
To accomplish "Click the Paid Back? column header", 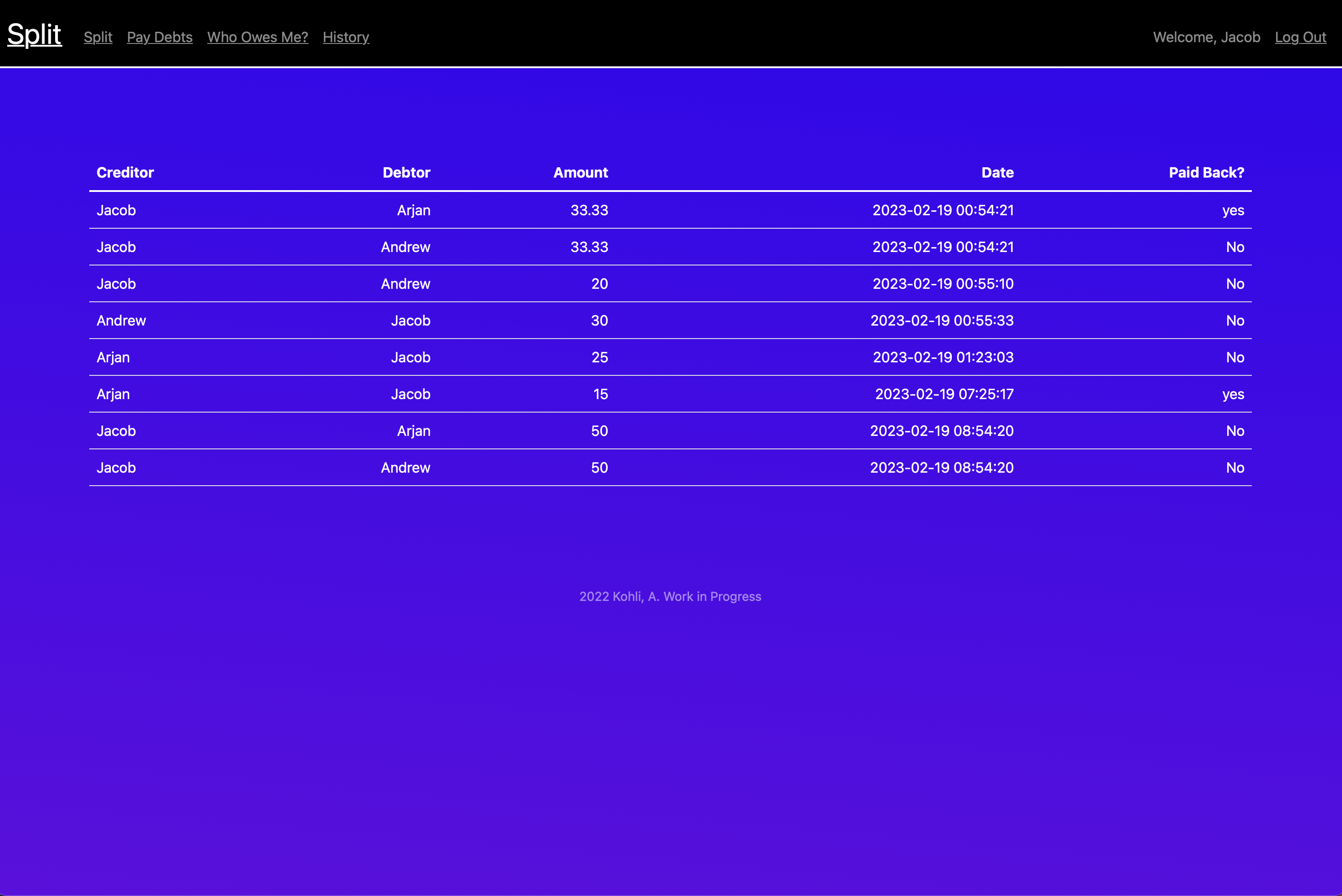I will click(1206, 173).
